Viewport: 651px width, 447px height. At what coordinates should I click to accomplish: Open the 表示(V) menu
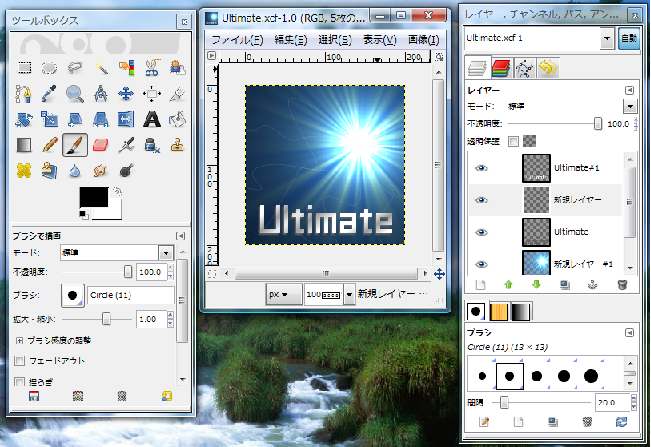(379, 40)
